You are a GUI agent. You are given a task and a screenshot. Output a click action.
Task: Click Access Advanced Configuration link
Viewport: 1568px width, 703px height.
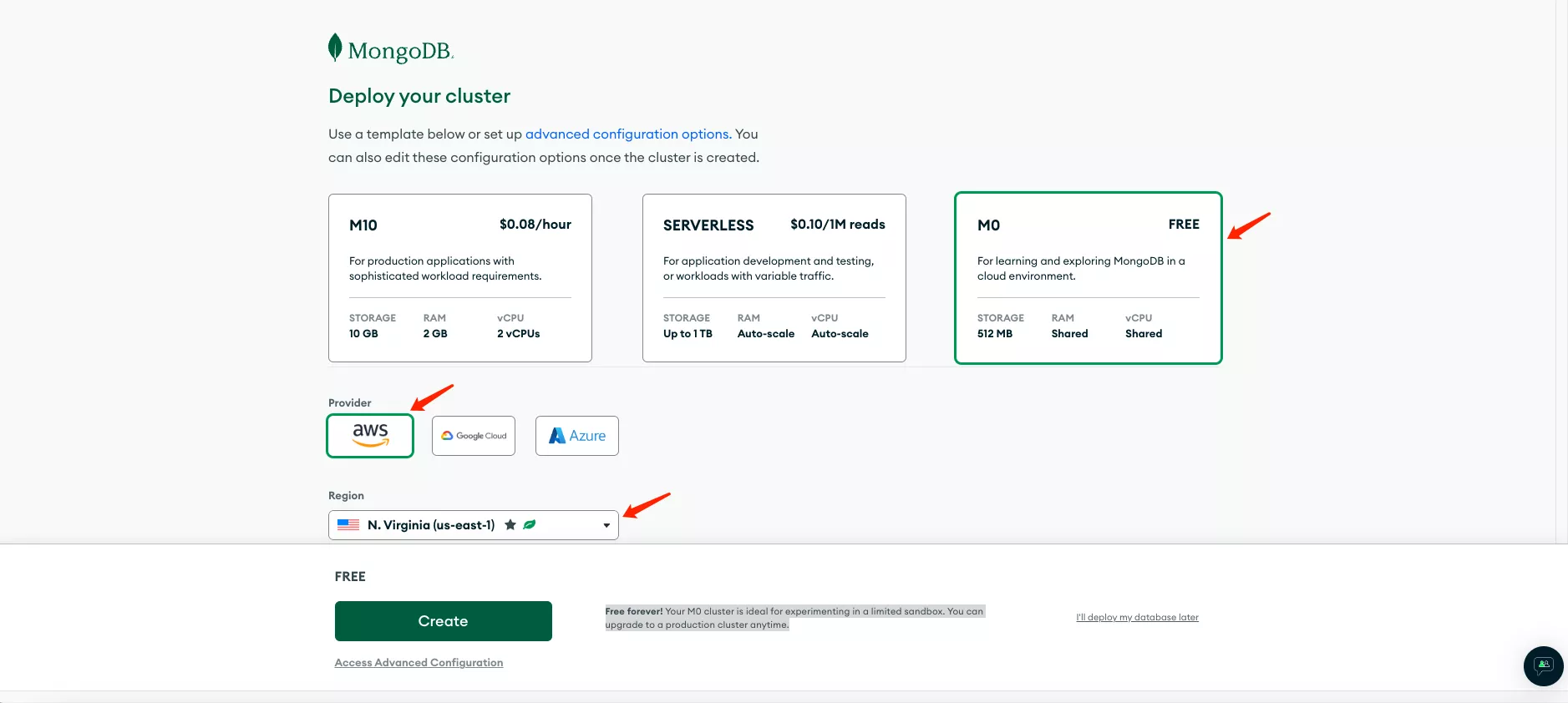419,663
